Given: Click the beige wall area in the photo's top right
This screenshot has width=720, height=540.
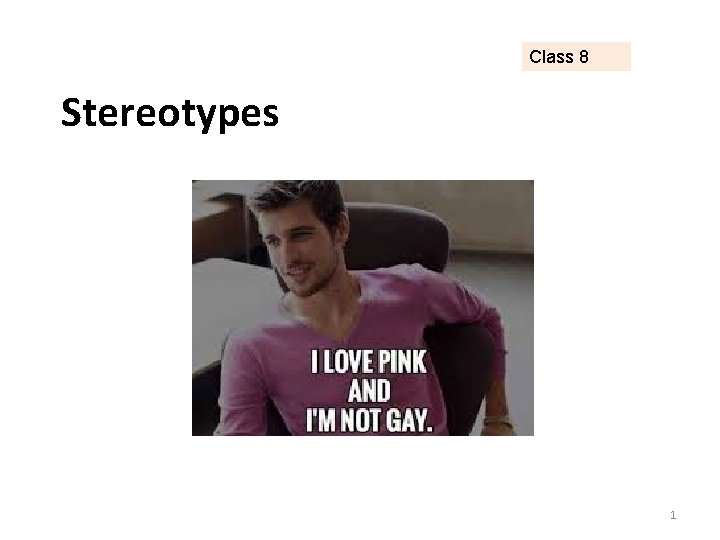Looking at the screenshot, I should pos(487,214).
